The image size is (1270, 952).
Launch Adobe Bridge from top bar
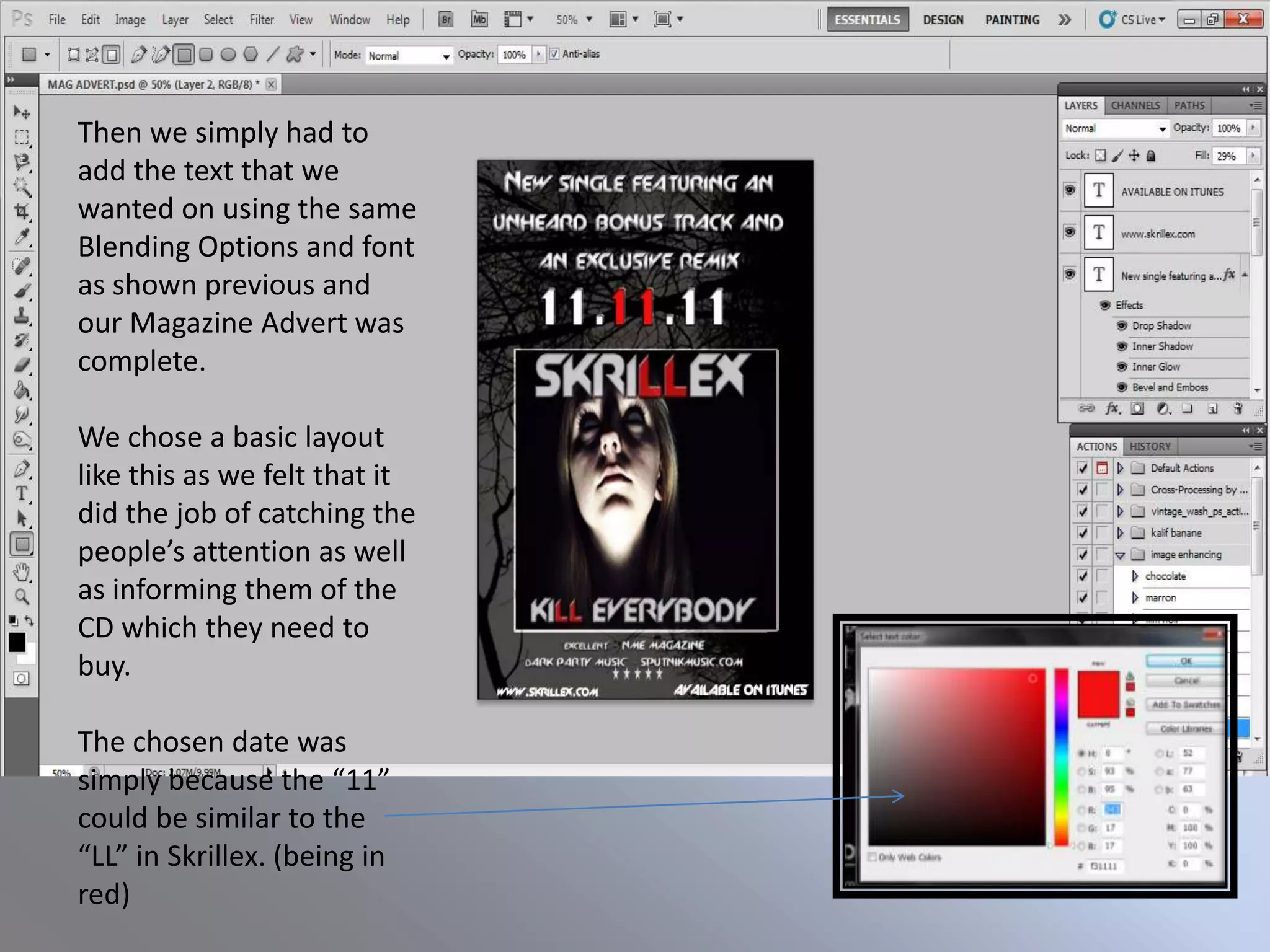tap(446, 19)
